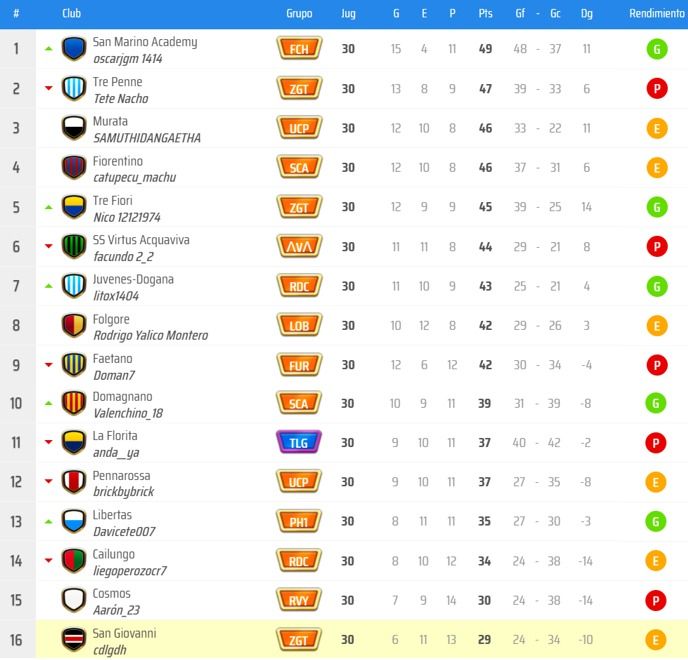Click the Folgore club crest icon
Viewport: 688px width, 660px height.
pos(73,325)
